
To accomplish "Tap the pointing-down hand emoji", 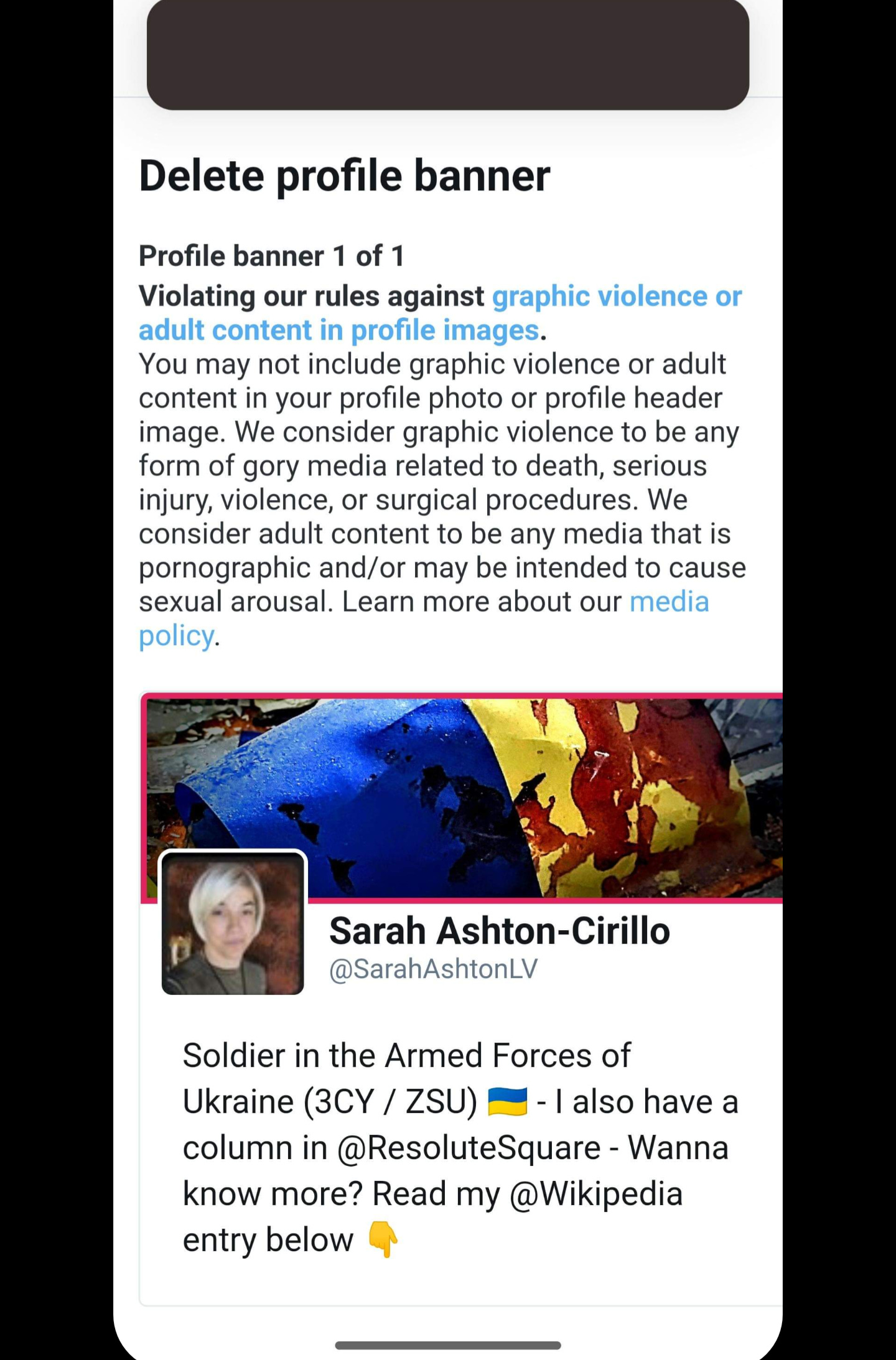I will tap(383, 1240).
